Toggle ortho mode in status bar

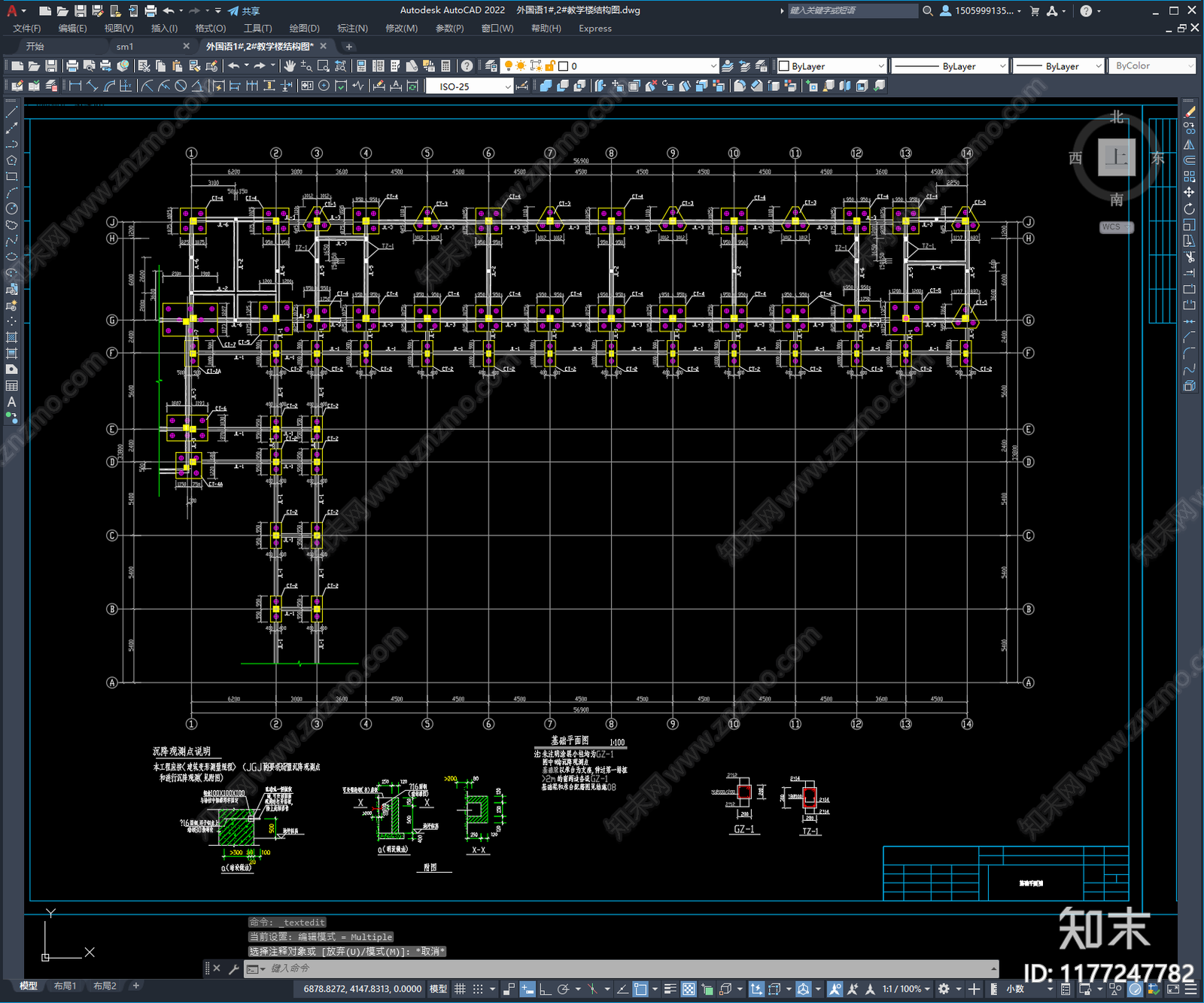pyautogui.click(x=545, y=989)
